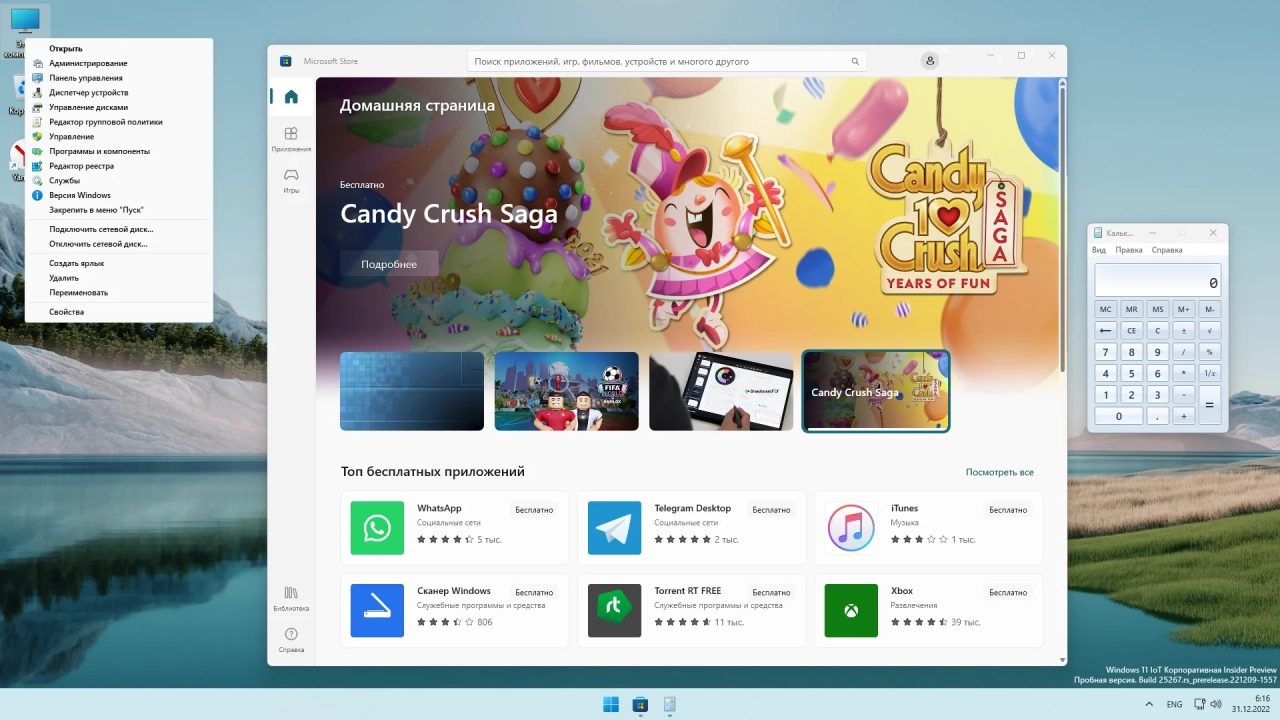Open the WhatsApp app icon
1280x720 pixels.
pos(377,528)
